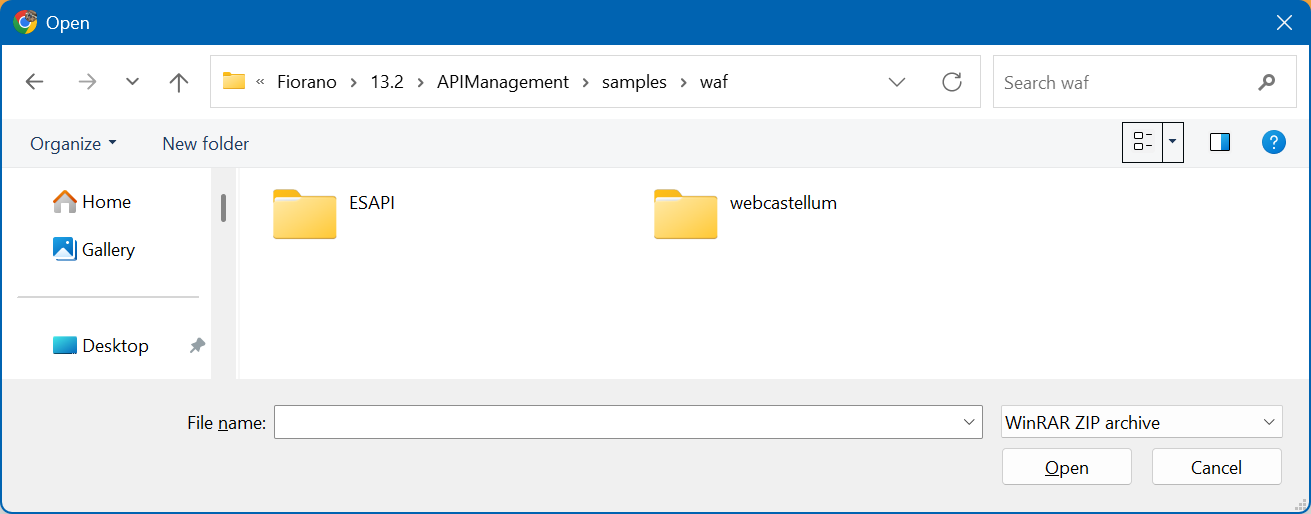Viewport: 1311px width, 514px height.
Task: Go up one folder level
Action: tap(179, 82)
